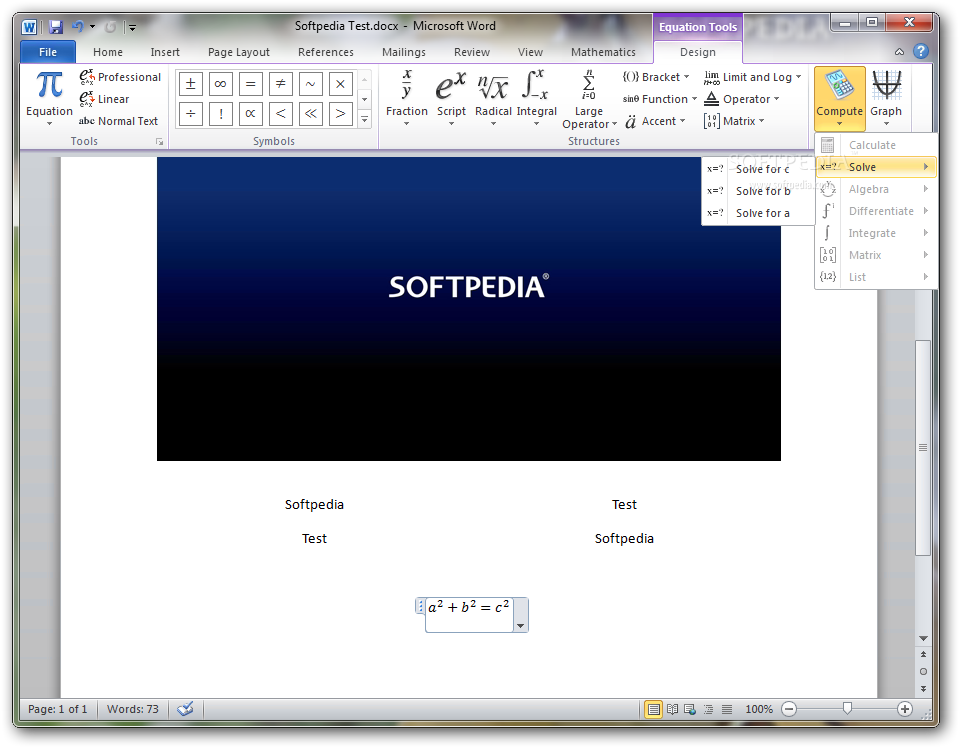Insert the equals symbol

click(x=250, y=84)
